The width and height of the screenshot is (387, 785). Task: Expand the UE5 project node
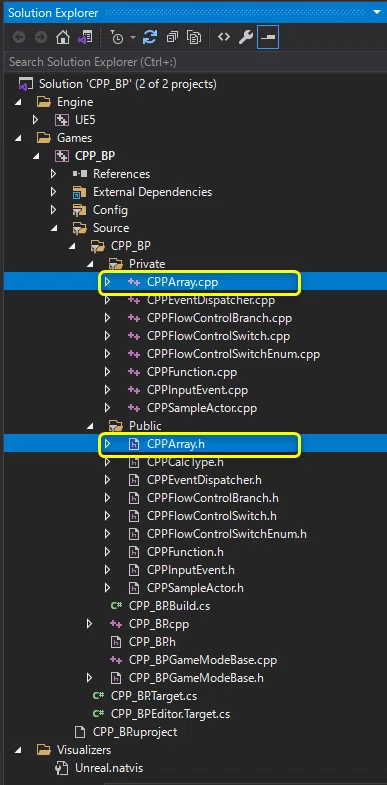(x=35, y=120)
